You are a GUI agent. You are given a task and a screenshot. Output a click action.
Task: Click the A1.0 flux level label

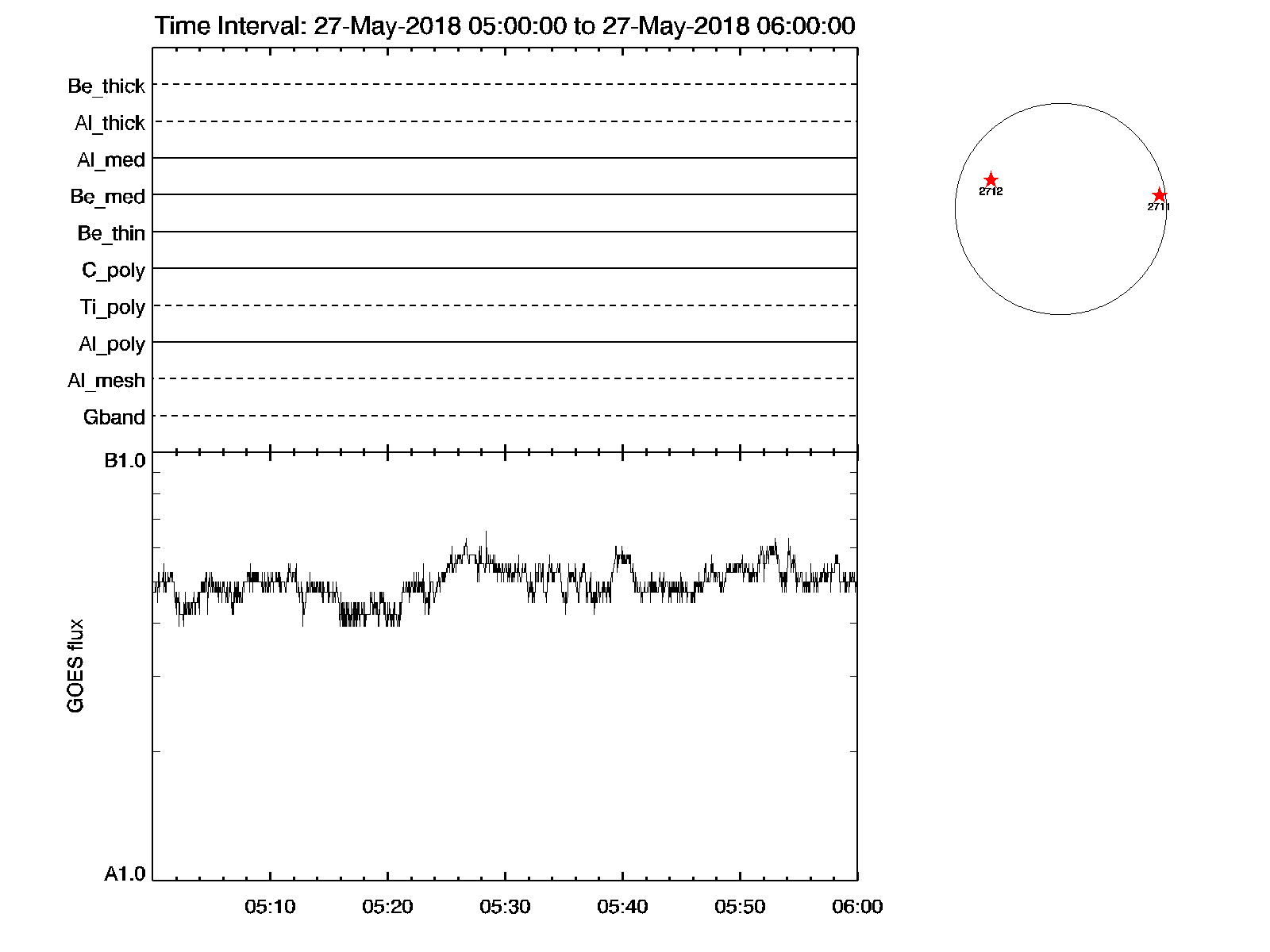tap(125, 874)
